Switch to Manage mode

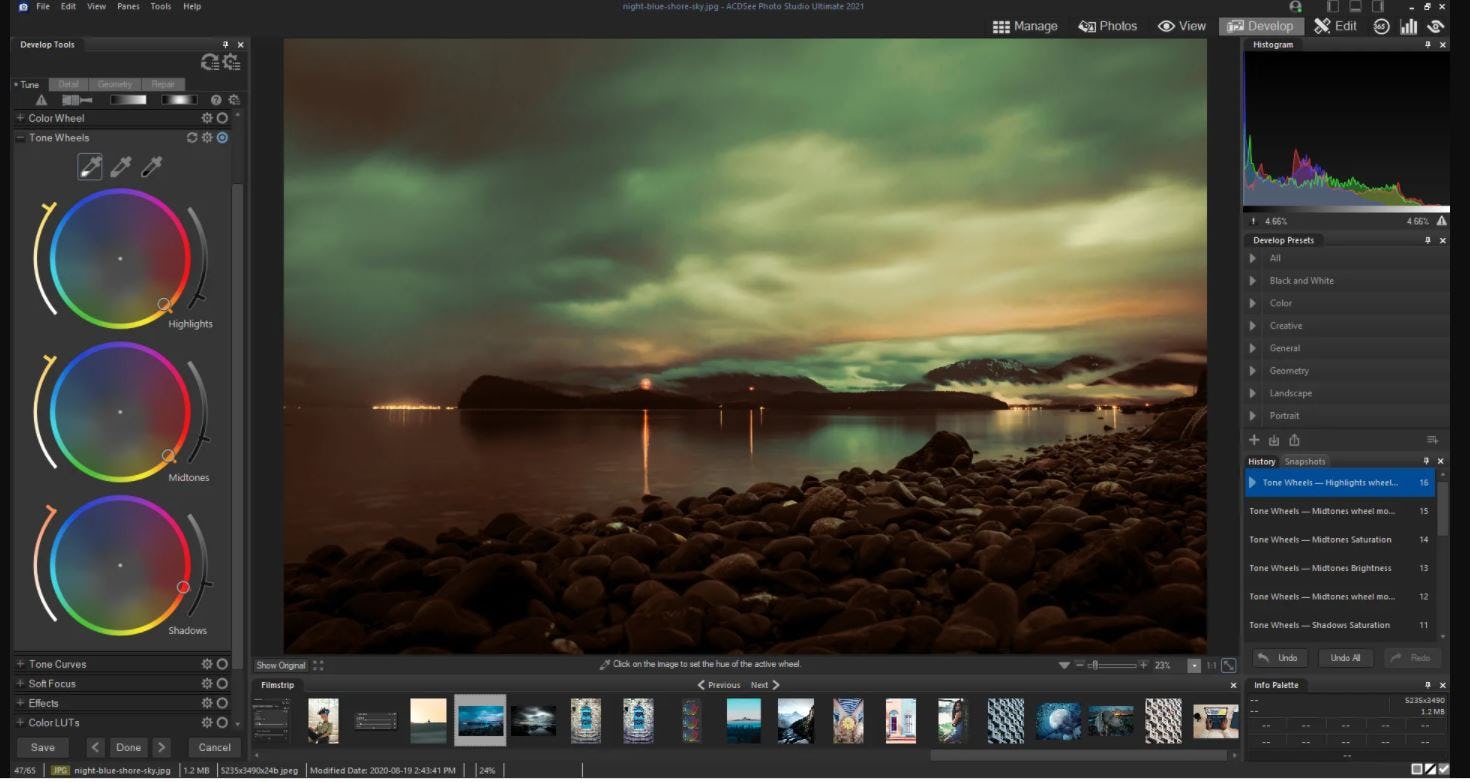[x=1025, y=26]
